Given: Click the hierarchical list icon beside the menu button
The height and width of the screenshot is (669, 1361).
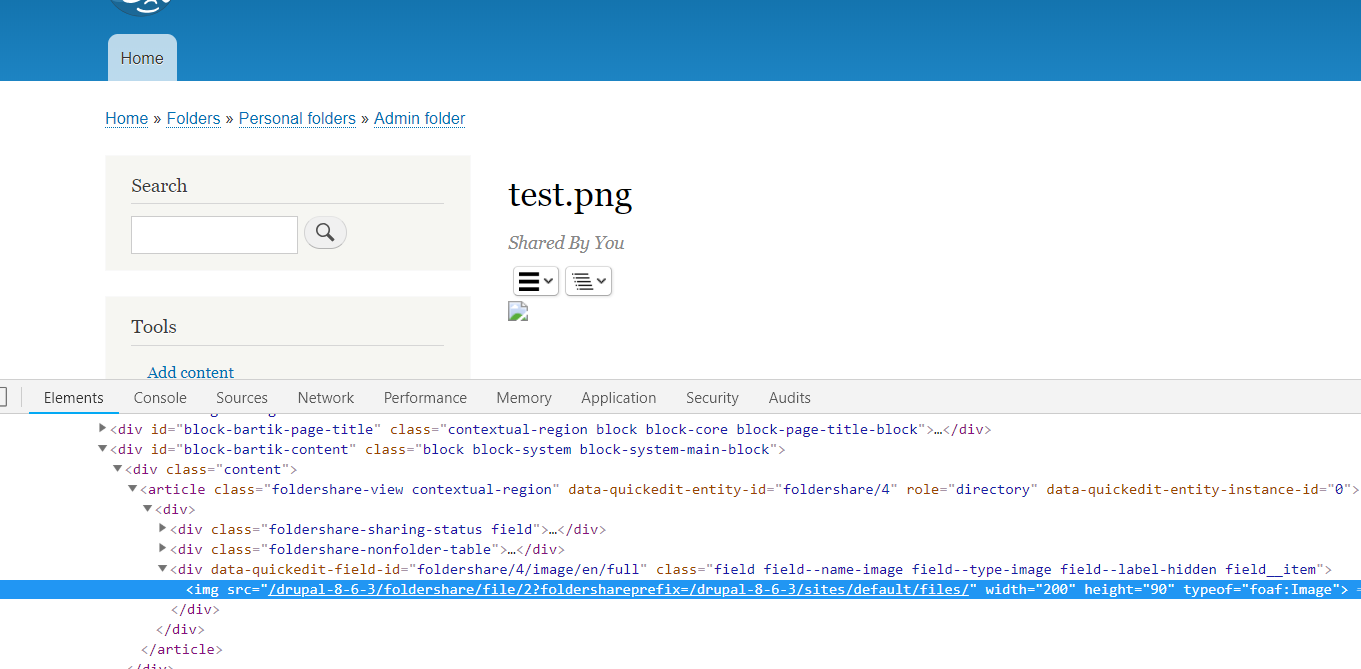Looking at the screenshot, I should click(583, 281).
